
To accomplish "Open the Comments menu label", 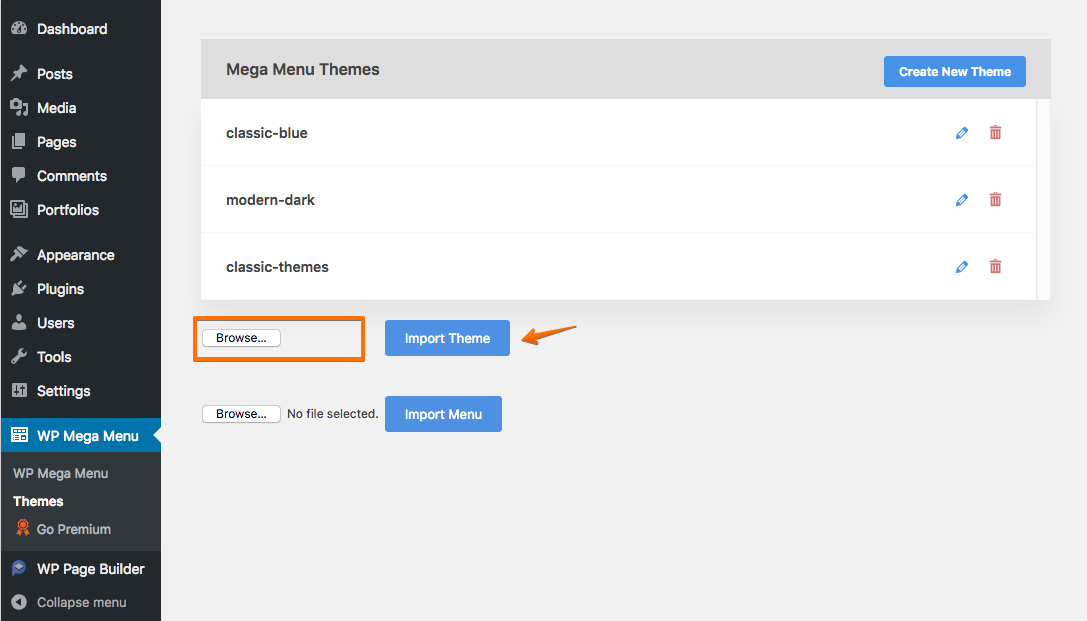I will point(72,176).
